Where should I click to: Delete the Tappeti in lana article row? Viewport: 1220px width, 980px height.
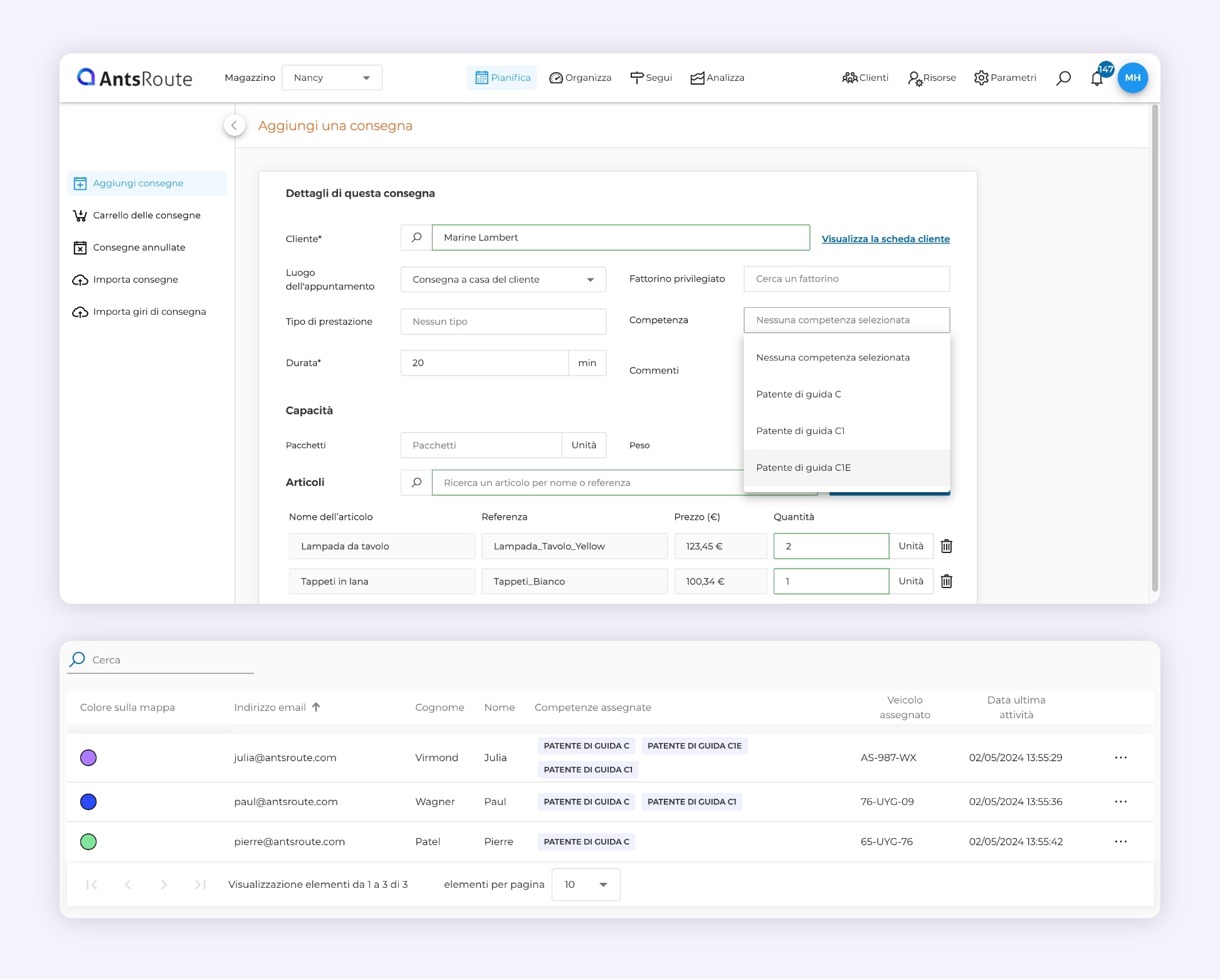click(x=947, y=581)
